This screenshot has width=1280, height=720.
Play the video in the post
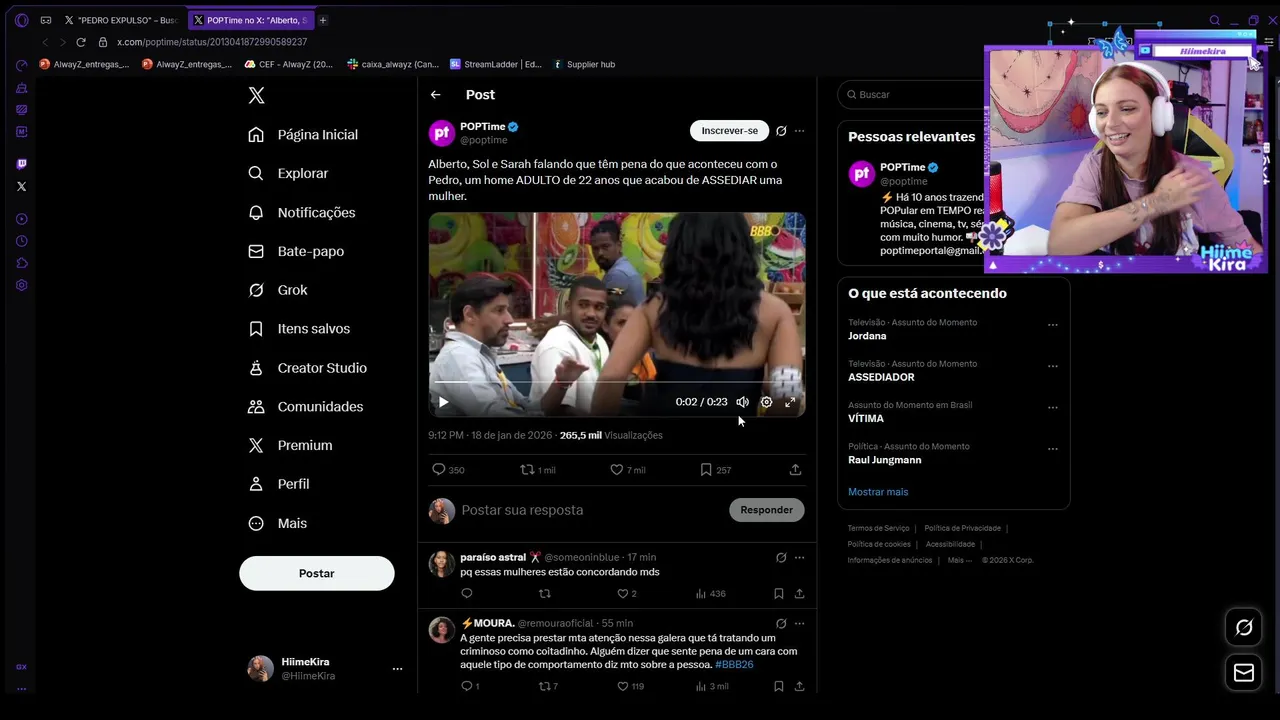click(443, 402)
